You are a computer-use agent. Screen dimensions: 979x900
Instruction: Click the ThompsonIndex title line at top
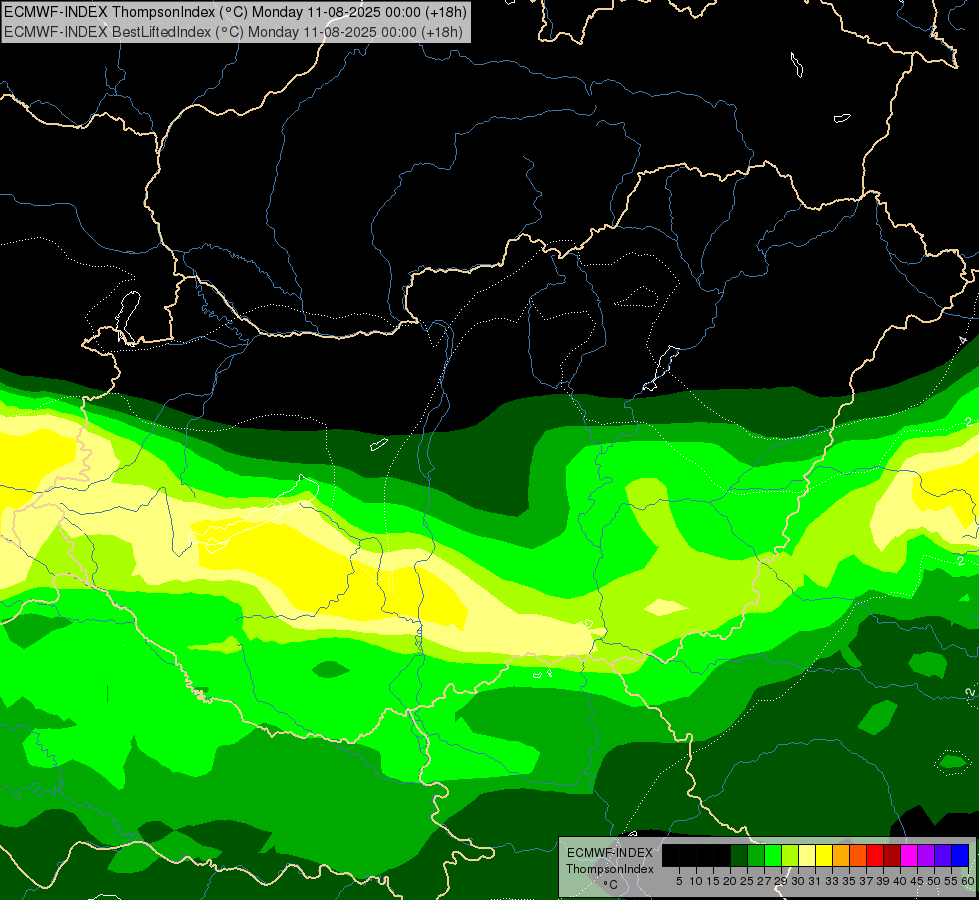[235, 11]
